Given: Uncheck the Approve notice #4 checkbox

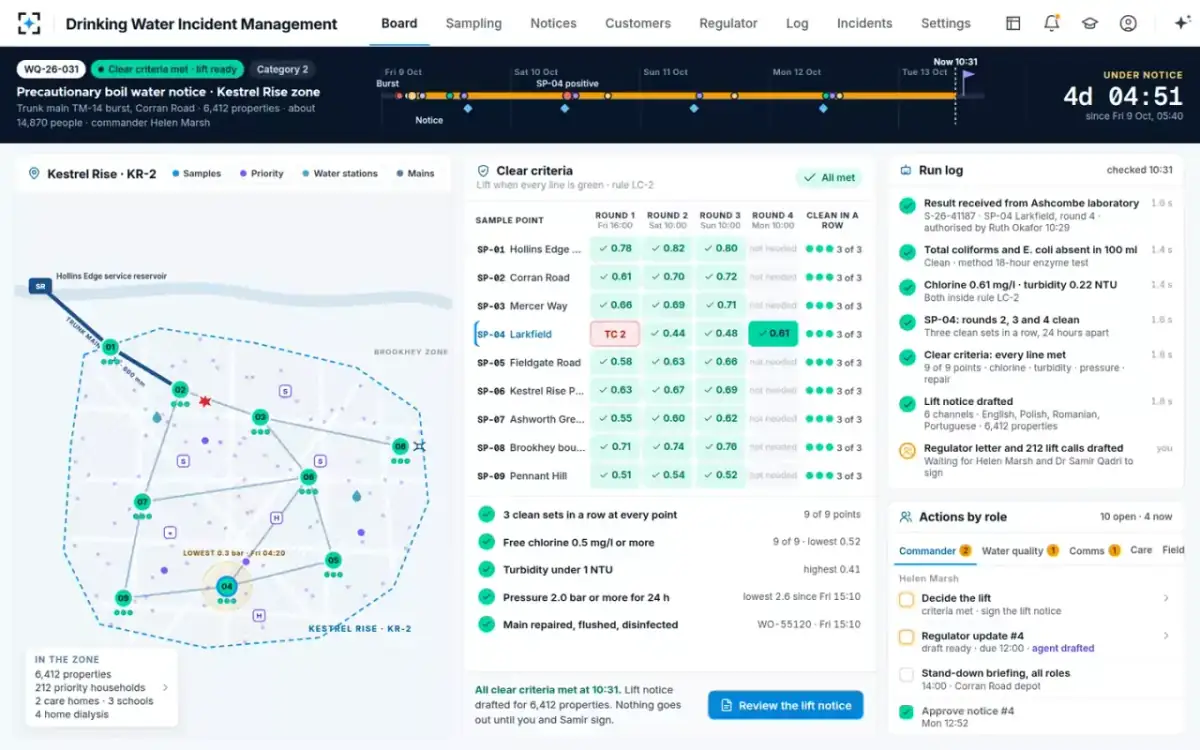Looking at the screenshot, I should click(x=906, y=712).
